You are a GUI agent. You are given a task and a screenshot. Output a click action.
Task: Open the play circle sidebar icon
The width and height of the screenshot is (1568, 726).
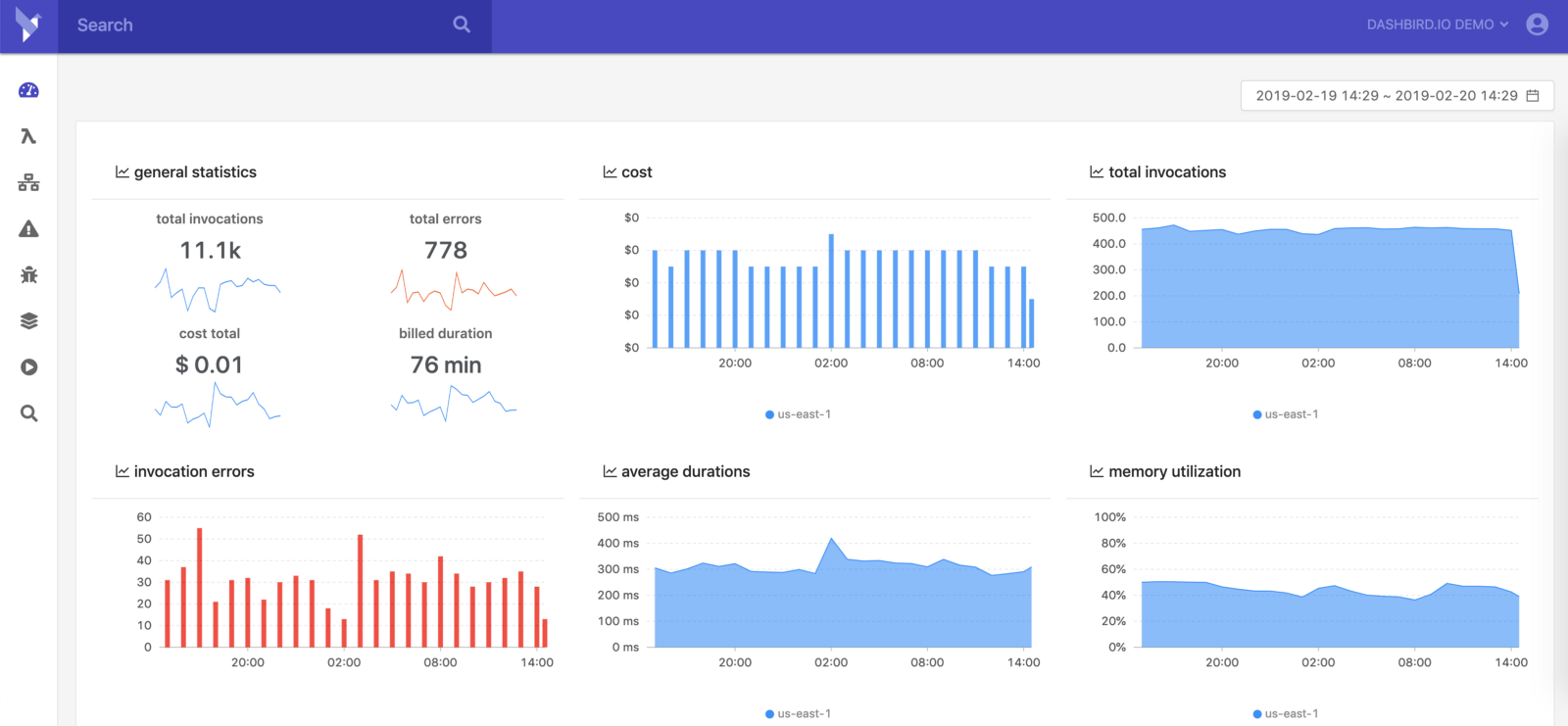click(28, 367)
